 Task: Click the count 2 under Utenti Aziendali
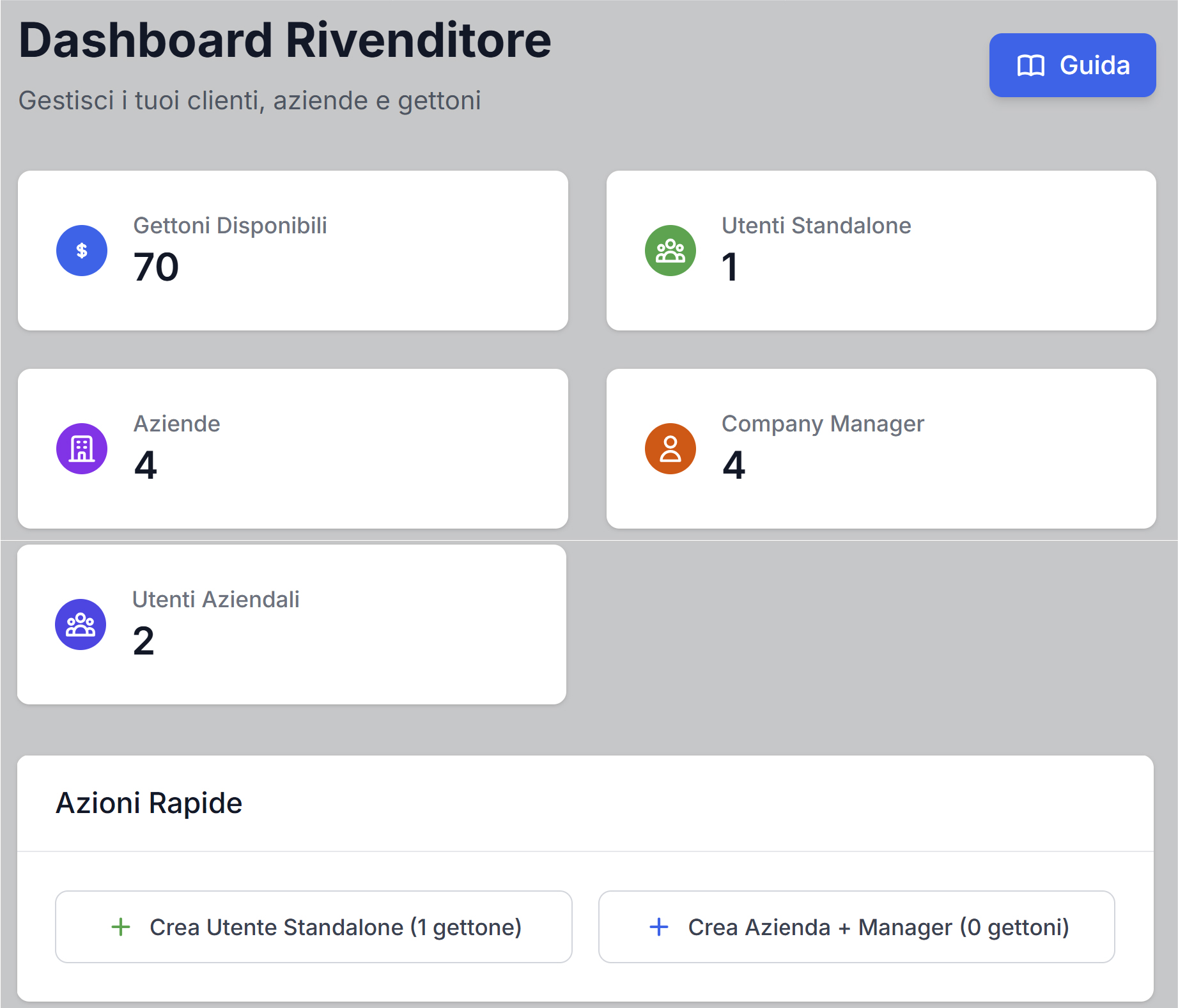coord(143,642)
